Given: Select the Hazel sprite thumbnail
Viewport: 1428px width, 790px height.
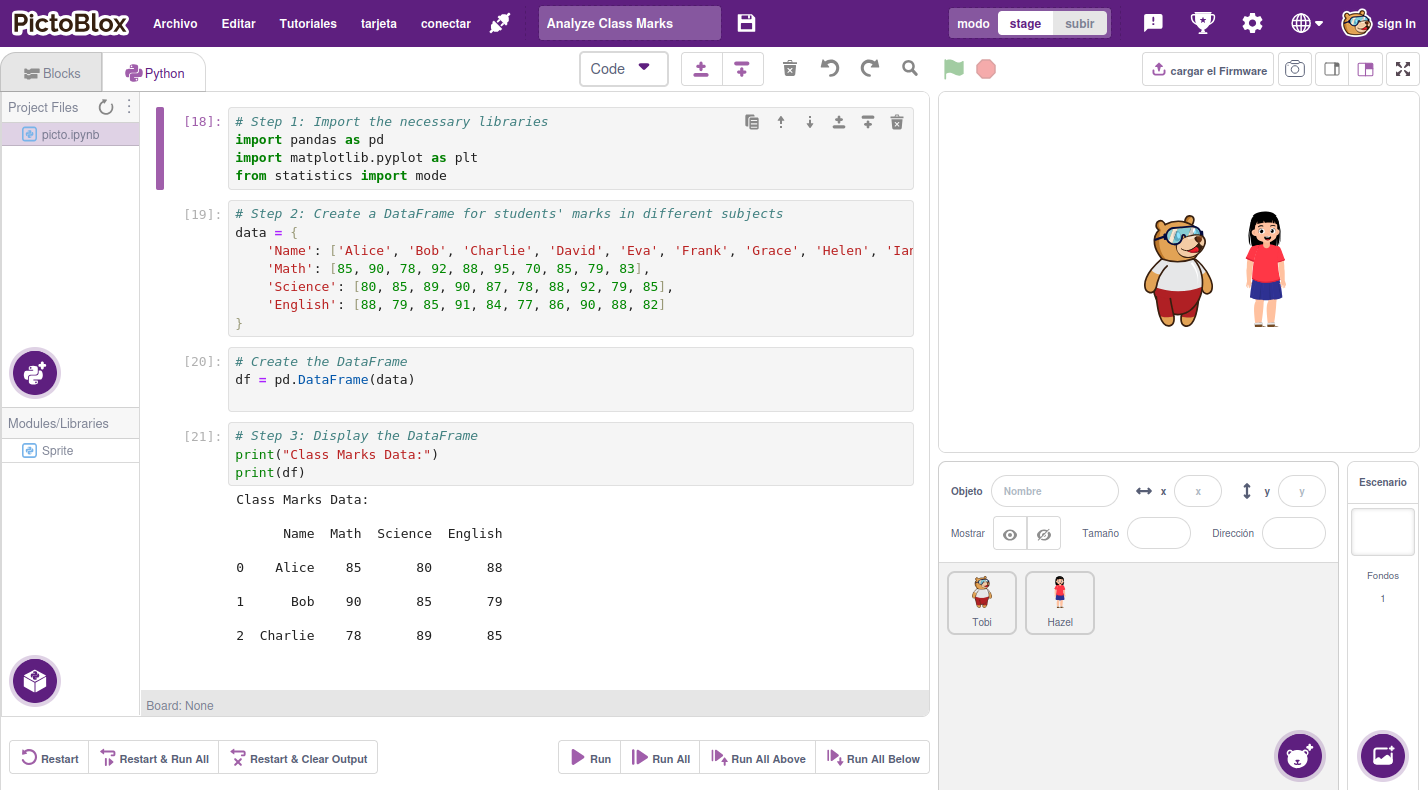Looking at the screenshot, I should (x=1059, y=602).
